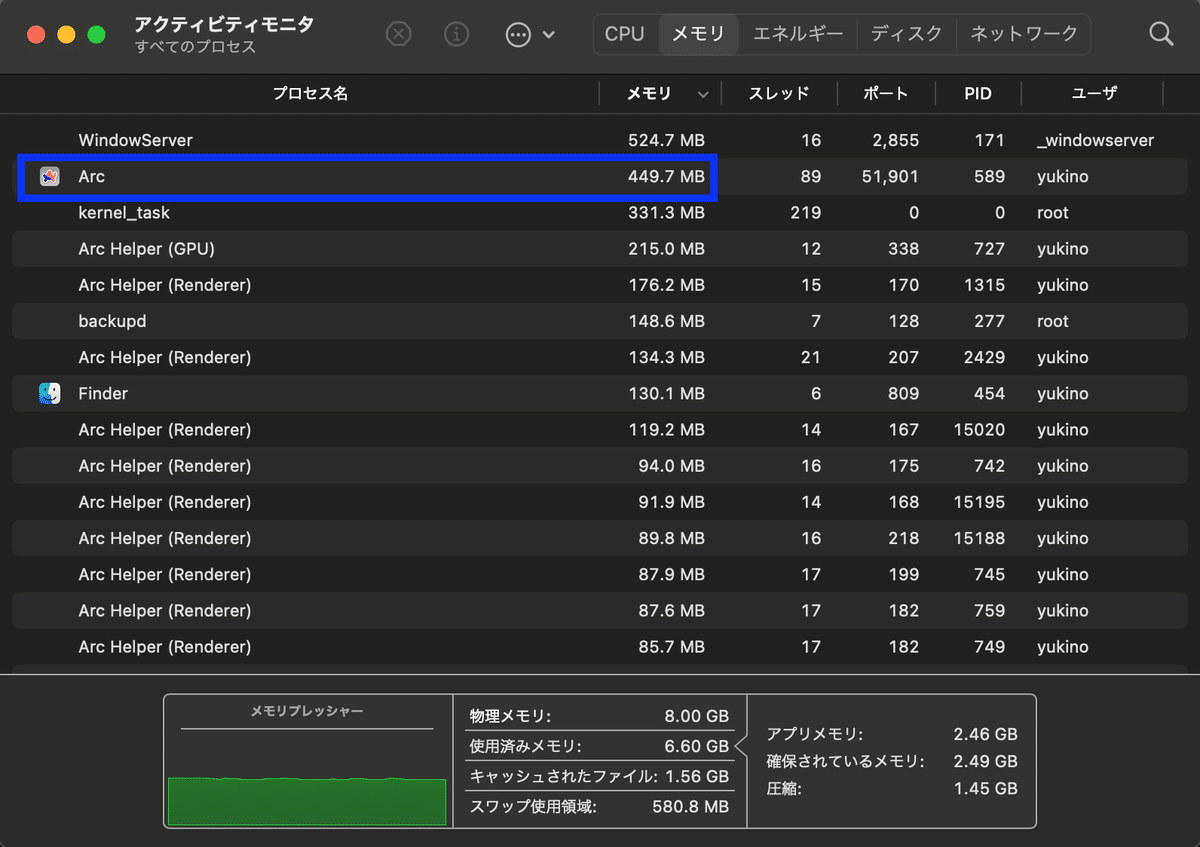Select the kernel_task process name

pyautogui.click(x=124, y=213)
